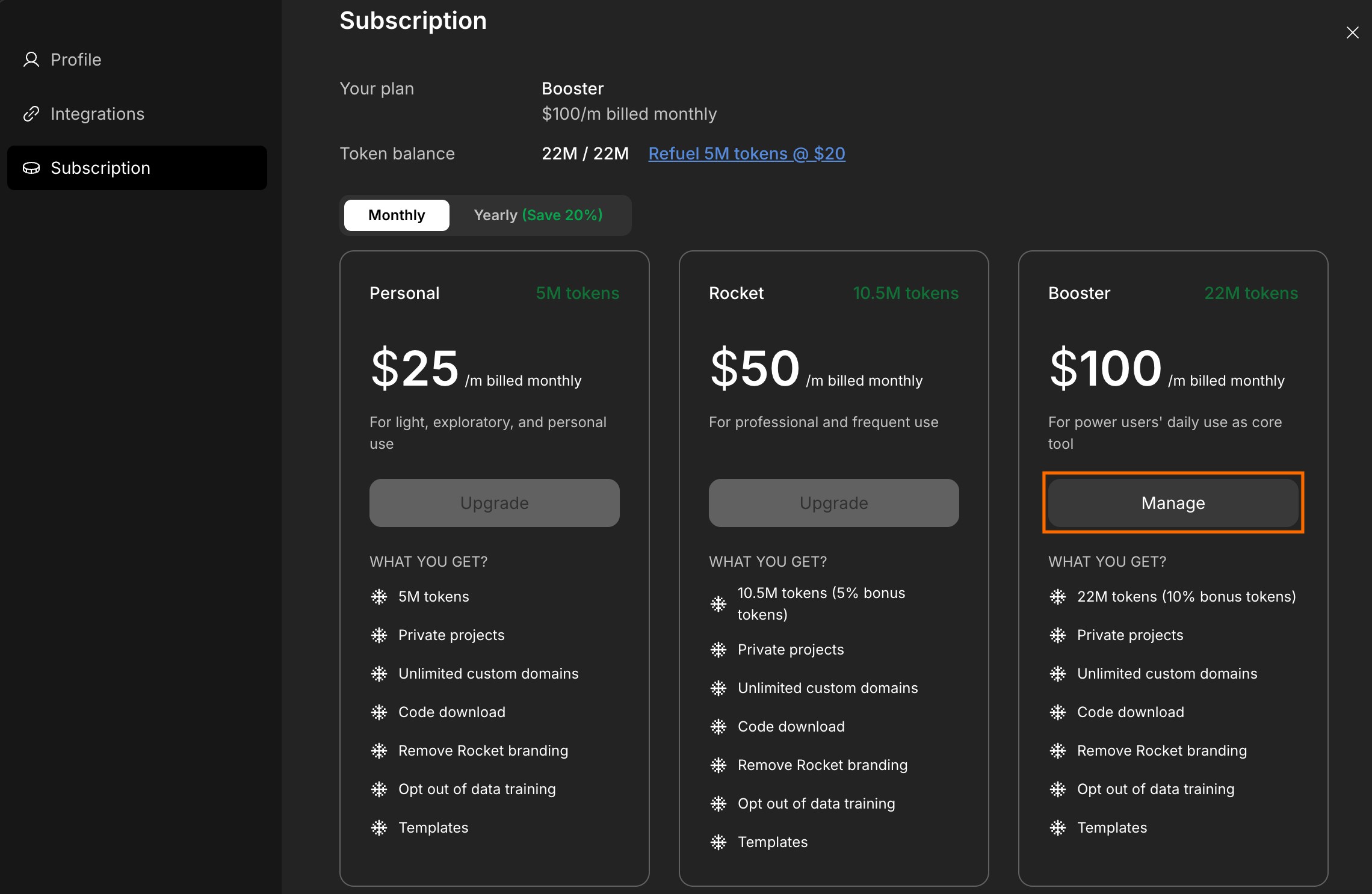The height and width of the screenshot is (894, 1372).
Task: Open the Profile settings section
Action: pos(76,60)
